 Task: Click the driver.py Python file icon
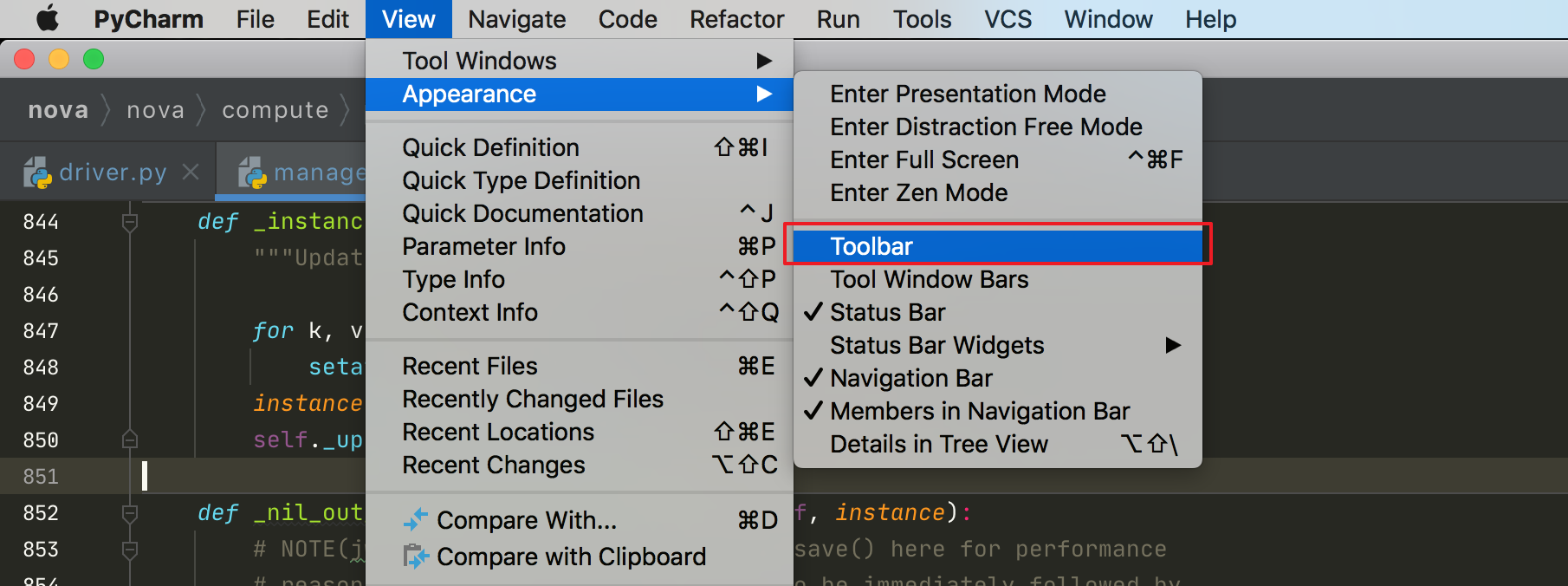pyautogui.click(x=37, y=173)
